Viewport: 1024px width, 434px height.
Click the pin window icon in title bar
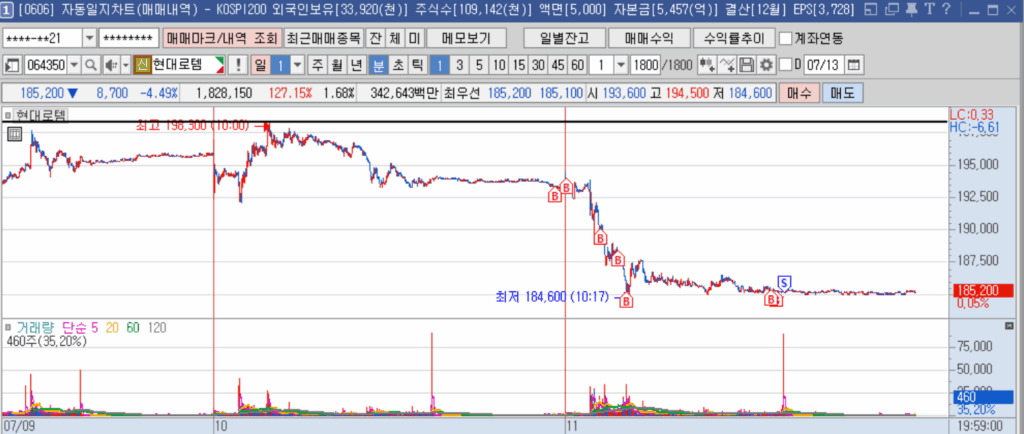click(x=912, y=9)
